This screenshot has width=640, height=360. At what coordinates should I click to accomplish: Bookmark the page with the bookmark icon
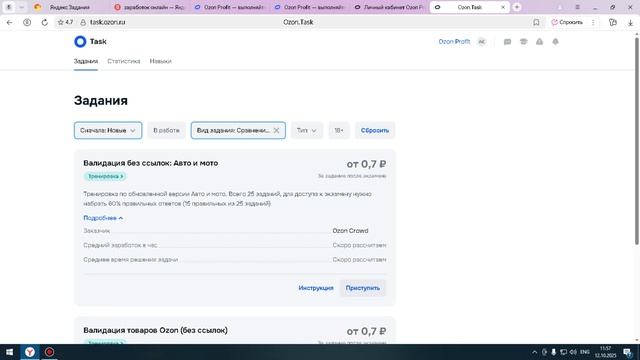pyautogui.click(x=536, y=22)
